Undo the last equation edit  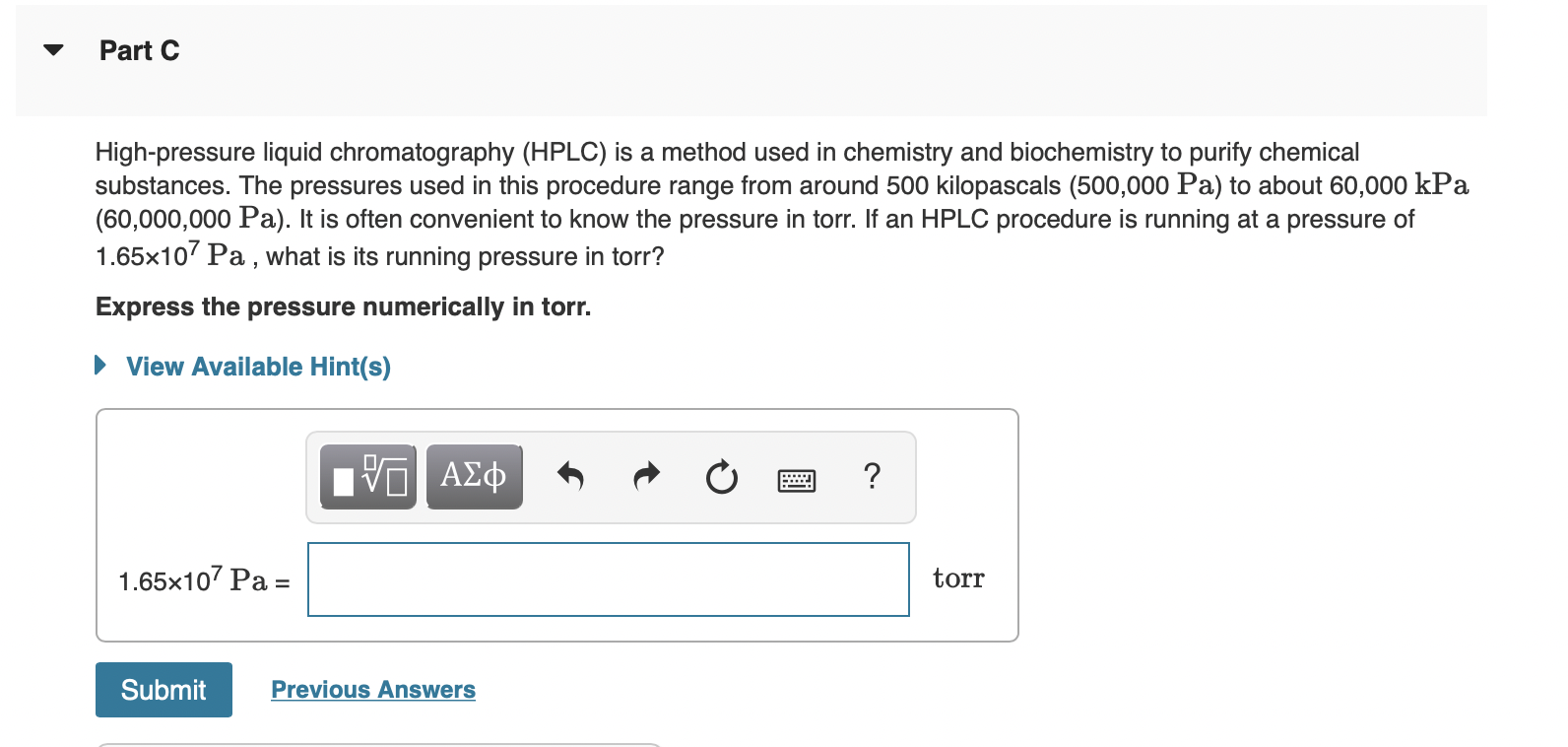click(571, 477)
